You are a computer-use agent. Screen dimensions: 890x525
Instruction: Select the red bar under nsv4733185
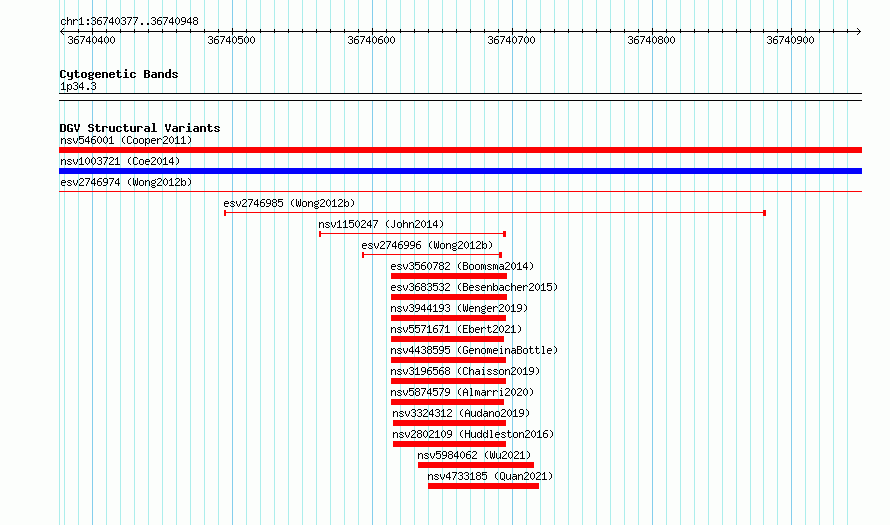(483, 486)
